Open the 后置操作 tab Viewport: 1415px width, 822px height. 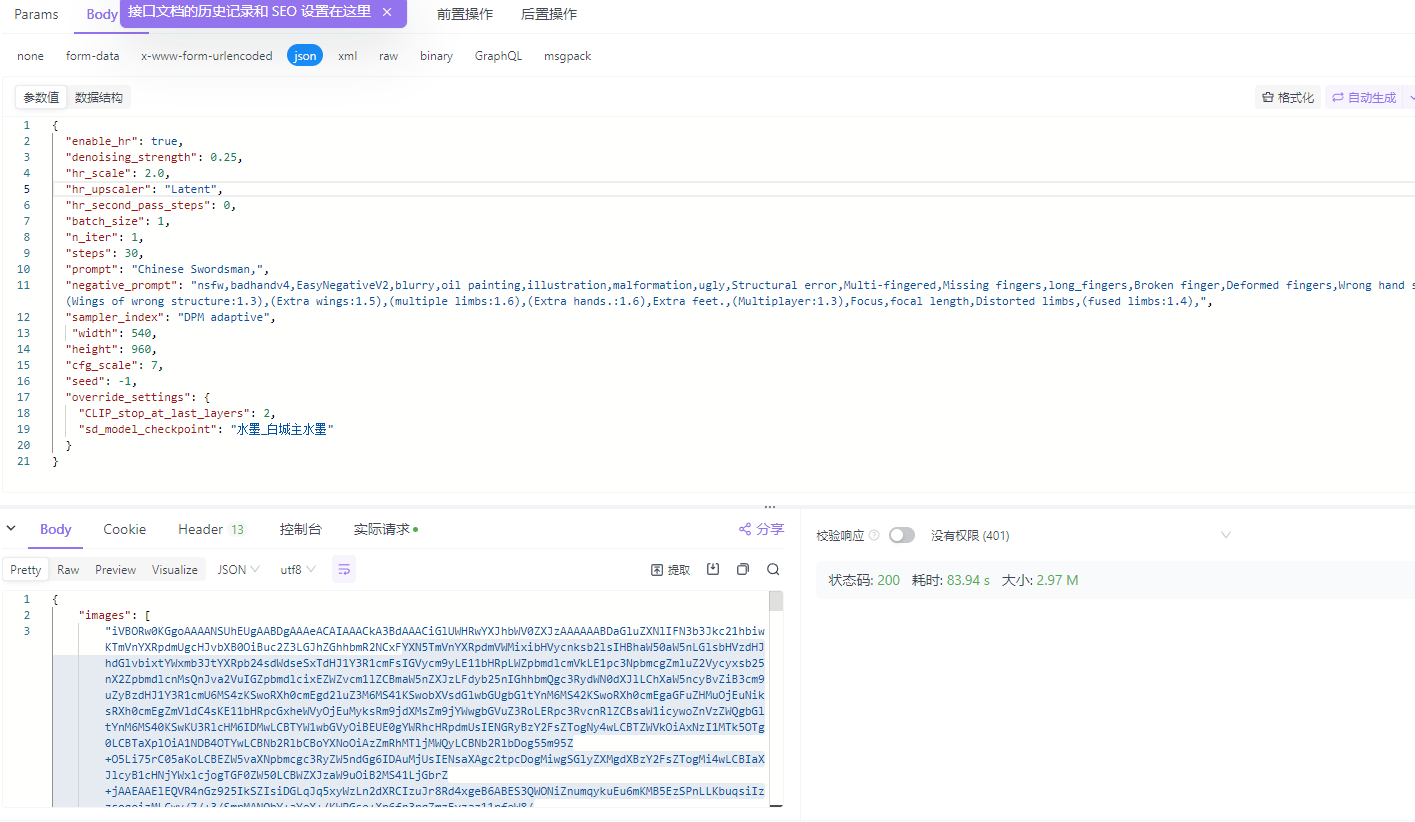pyautogui.click(x=549, y=14)
